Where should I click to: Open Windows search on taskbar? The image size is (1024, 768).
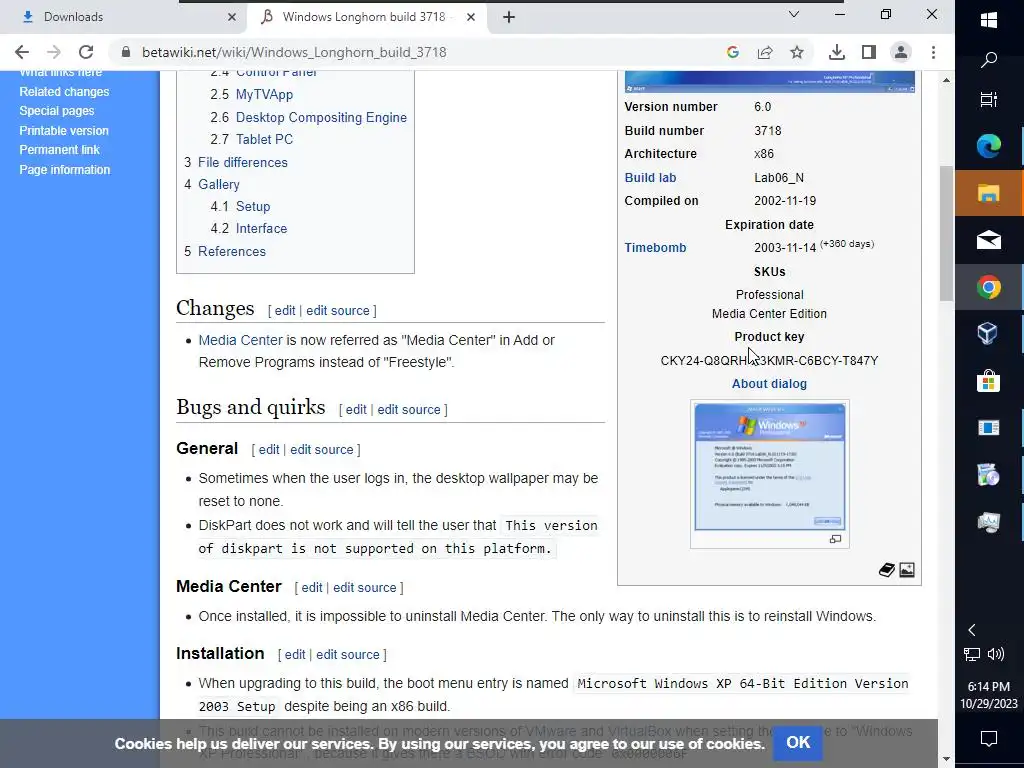tap(989, 59)
